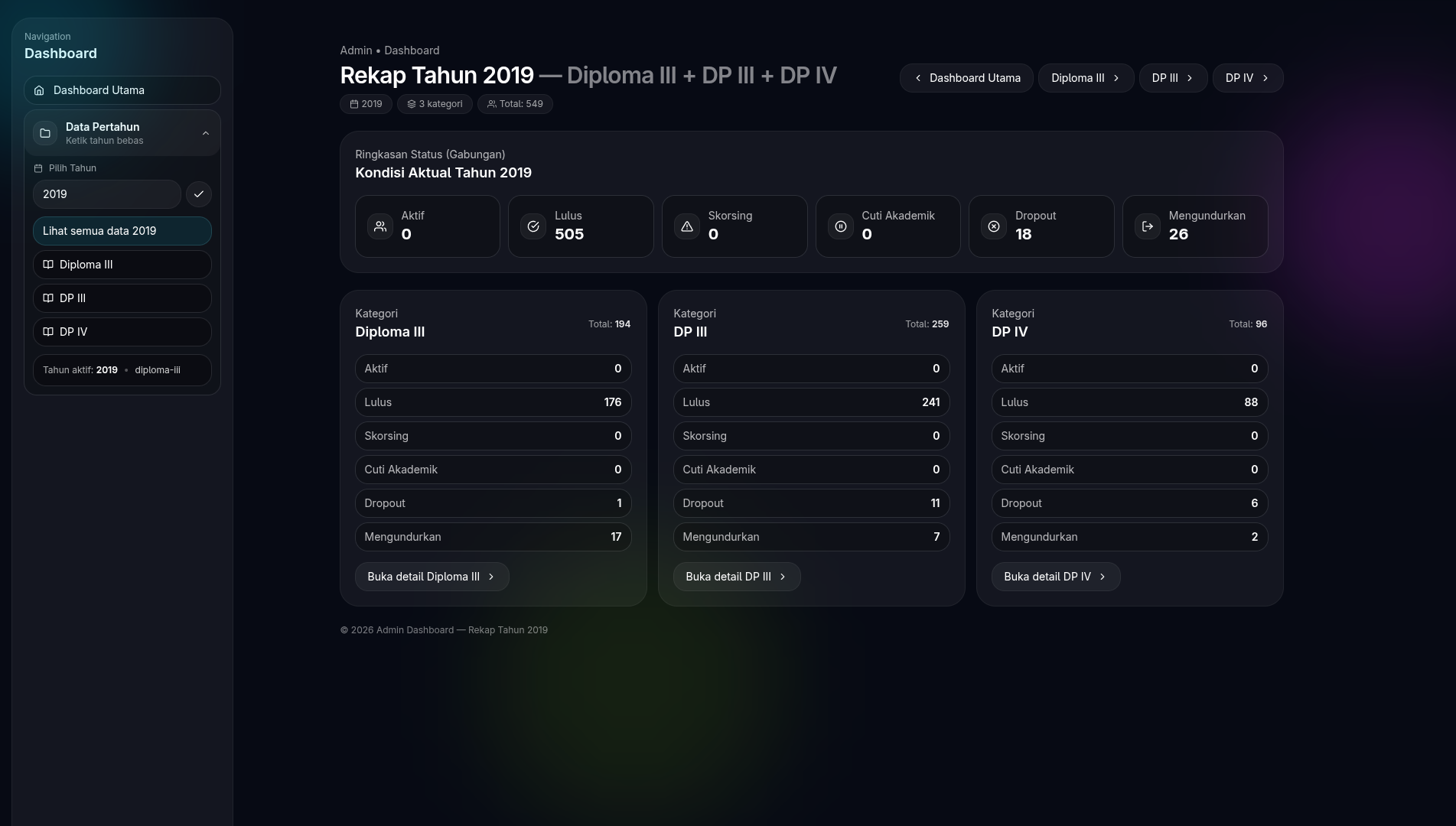Click the Total: 259 label on DP III card
The image size is (1456, 826).
(927, 324)
